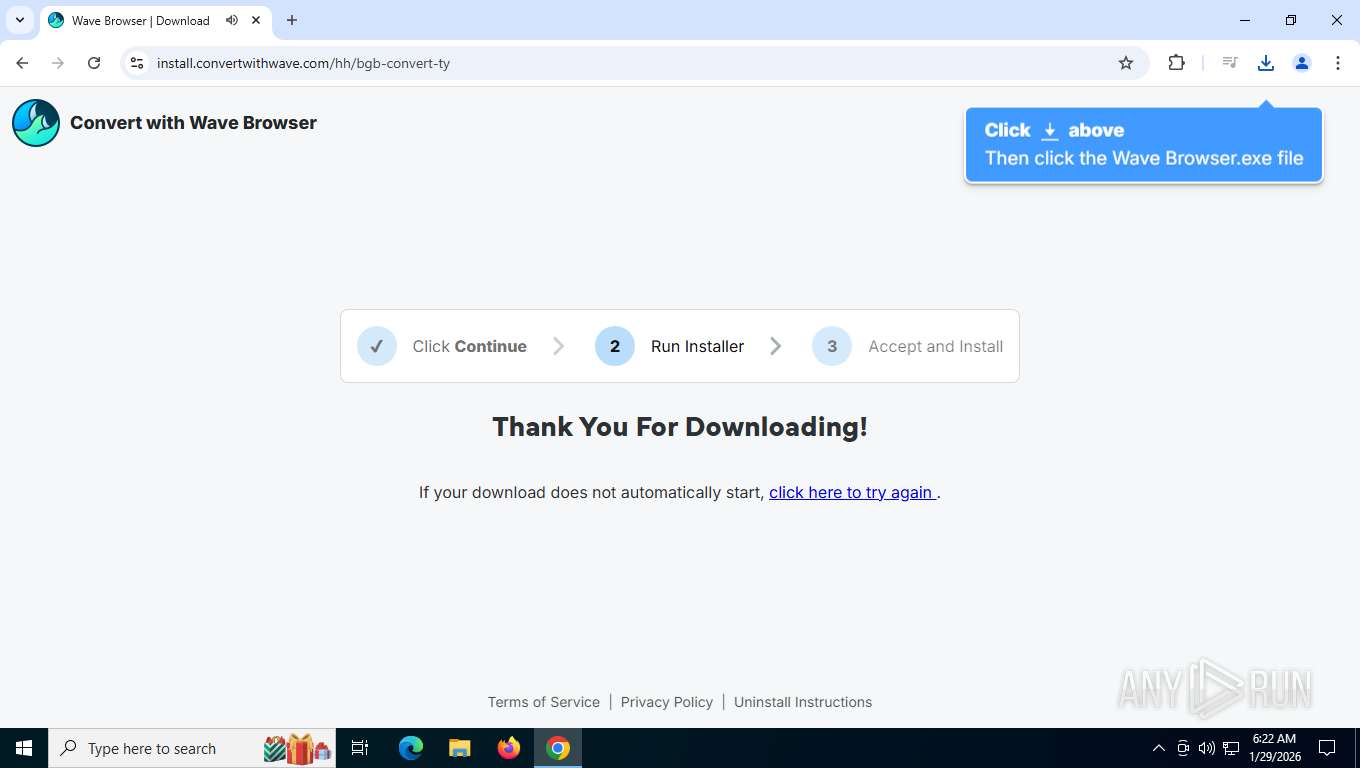Open Terms of Service link
1360x768 pixels.
pos(544,702)
